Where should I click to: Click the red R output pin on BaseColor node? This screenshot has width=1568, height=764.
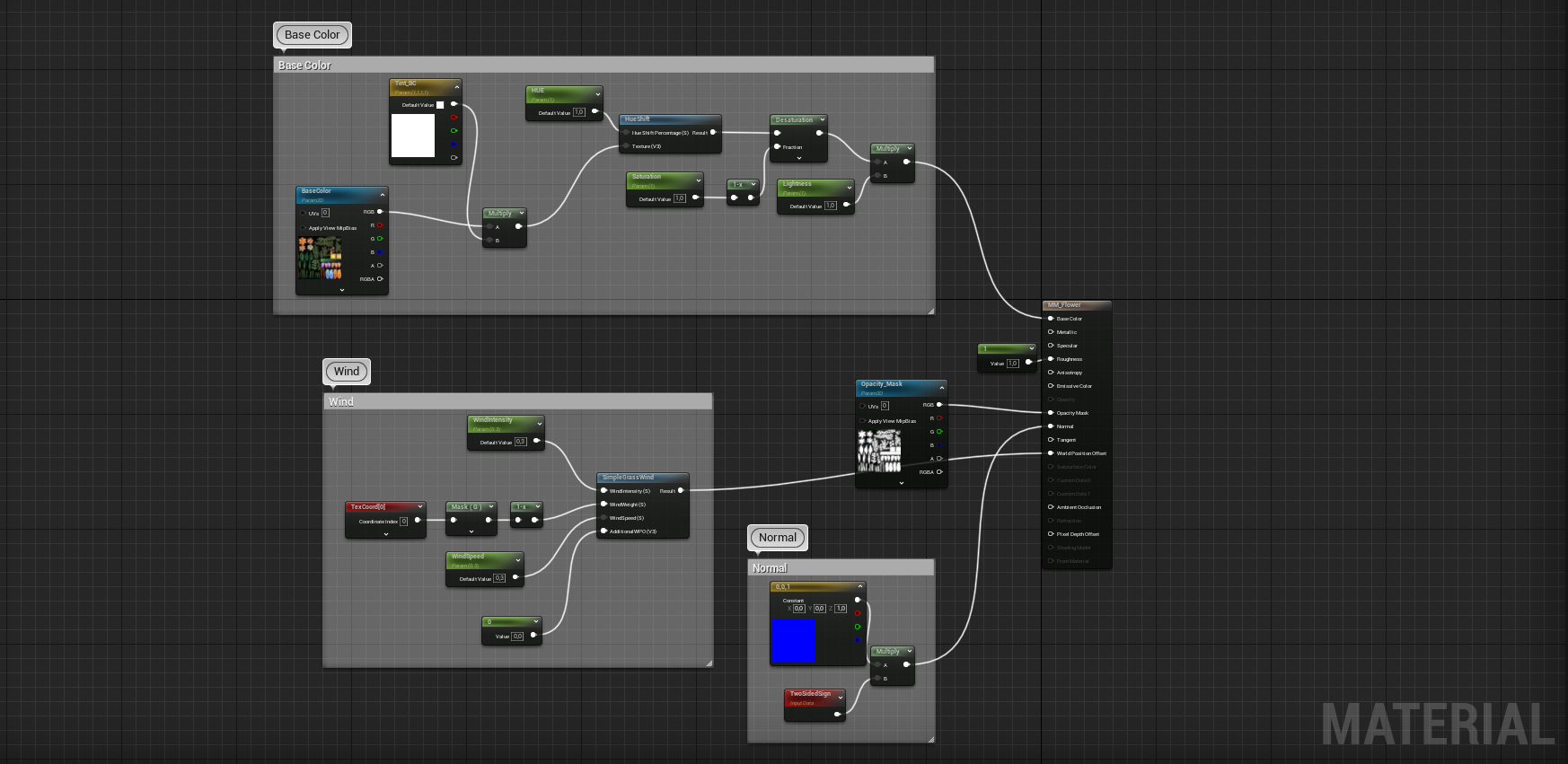coord(380,225)
